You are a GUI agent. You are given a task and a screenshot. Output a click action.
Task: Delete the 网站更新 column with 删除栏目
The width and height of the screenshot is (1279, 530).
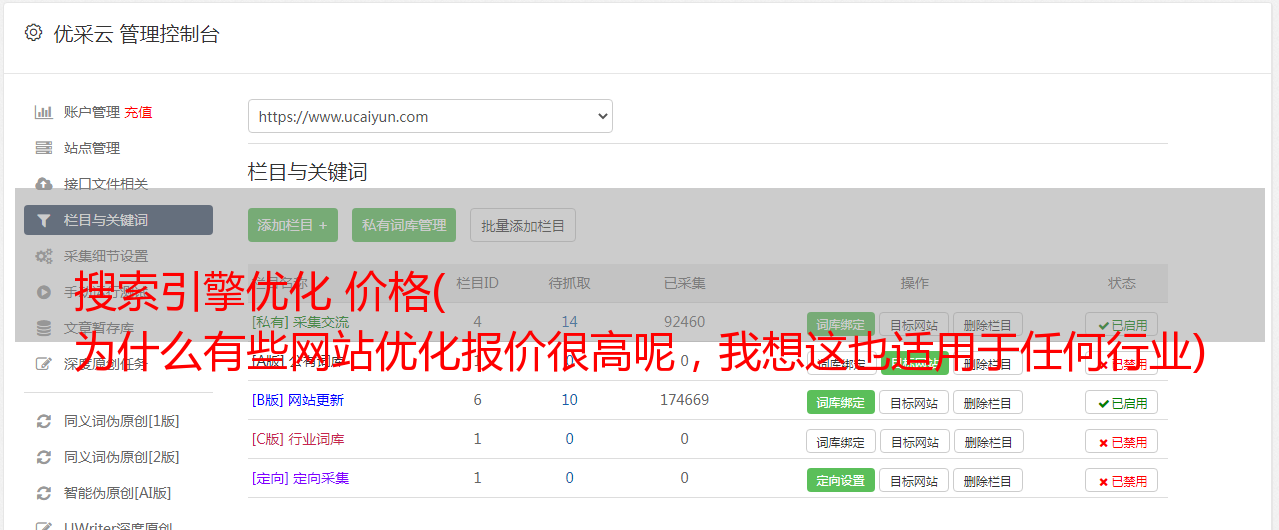click(988, 402)
